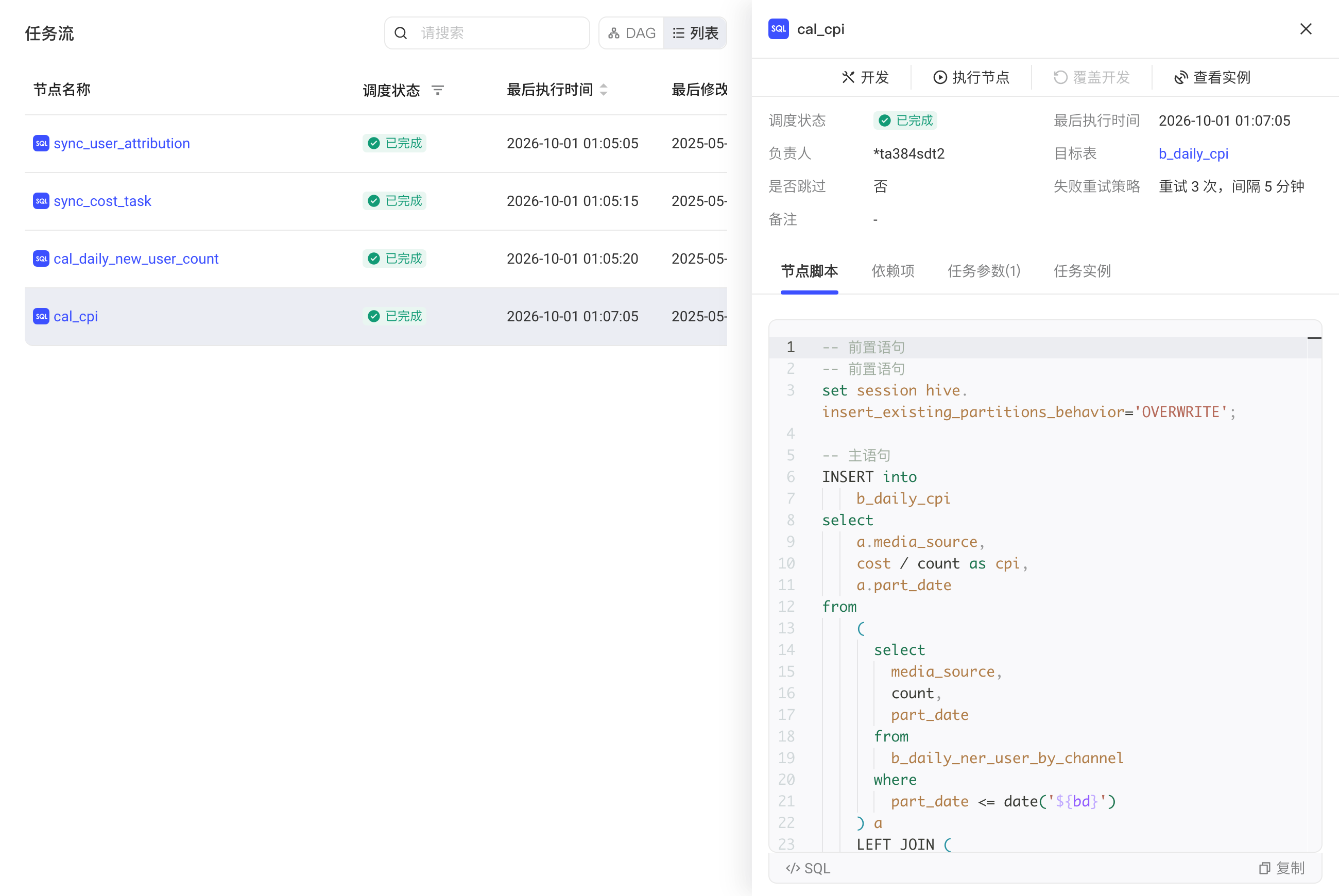Open the sync_user_attribution node link
This screenshot has height=896, width=1339.
(122, 144)
